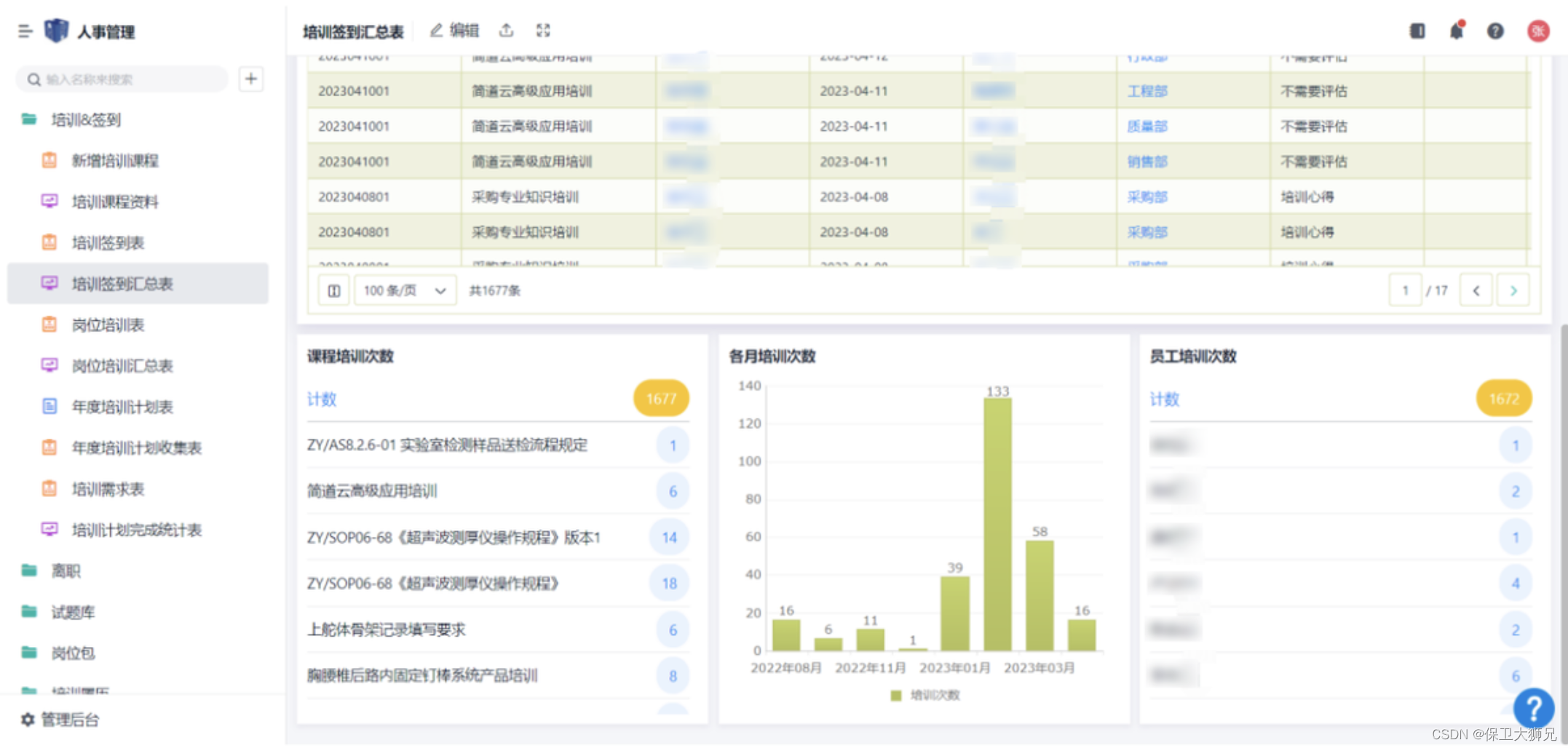
Task: Open 岗位培训汇总表 dashboard
Action: pyautogui.click(x=122, y=365)
